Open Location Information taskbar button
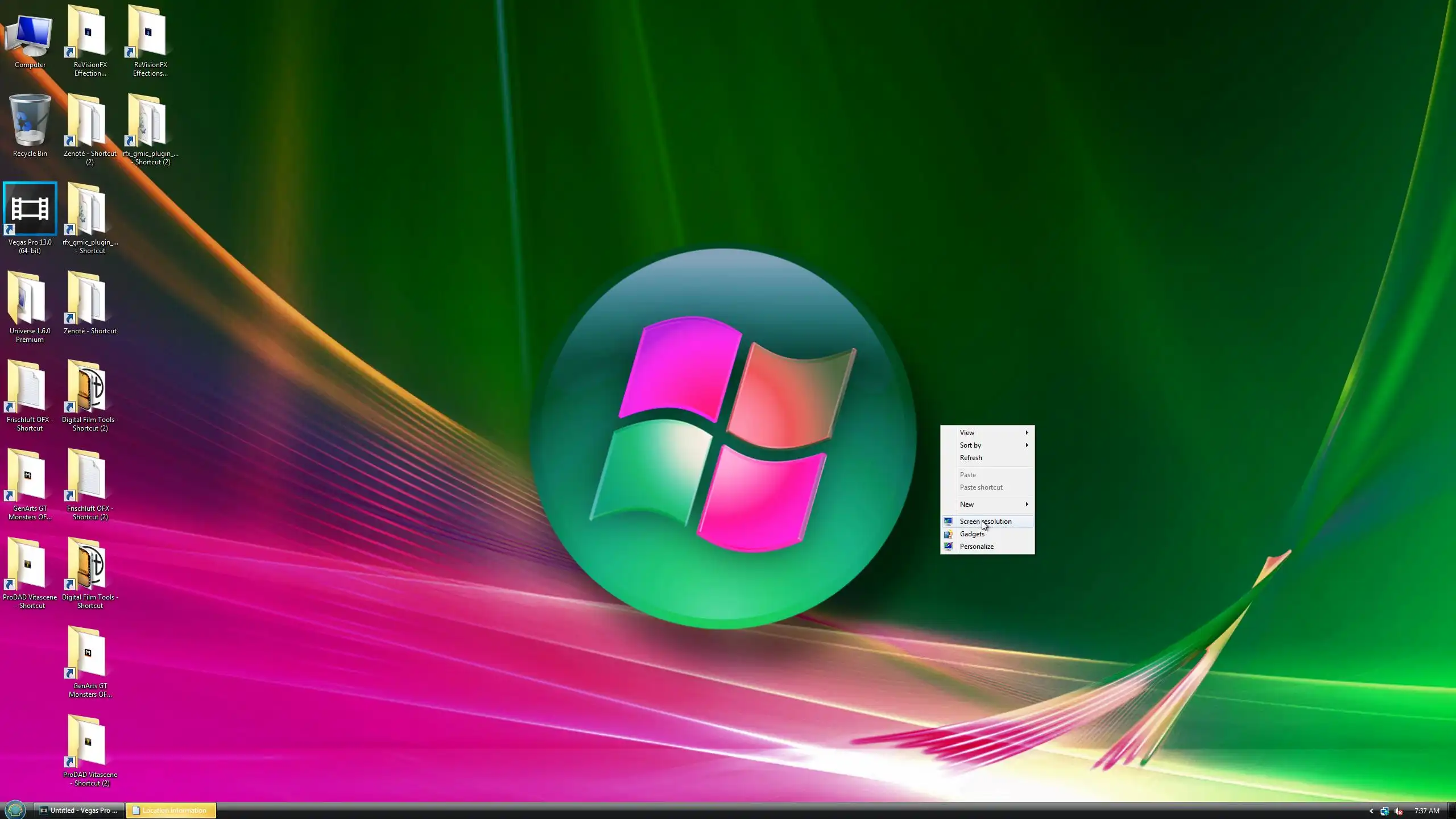 (x=171, y=810)
